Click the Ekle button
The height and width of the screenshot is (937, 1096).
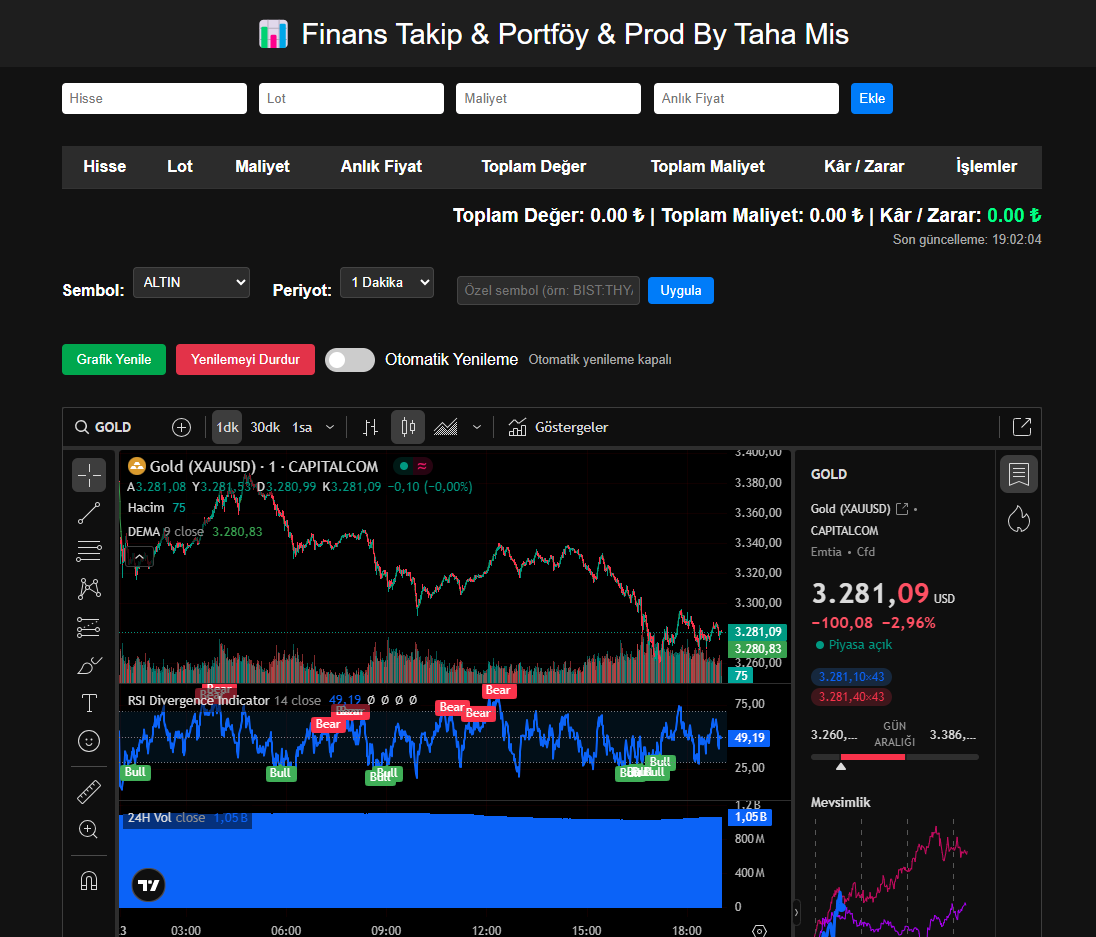[x=872, y=99]
